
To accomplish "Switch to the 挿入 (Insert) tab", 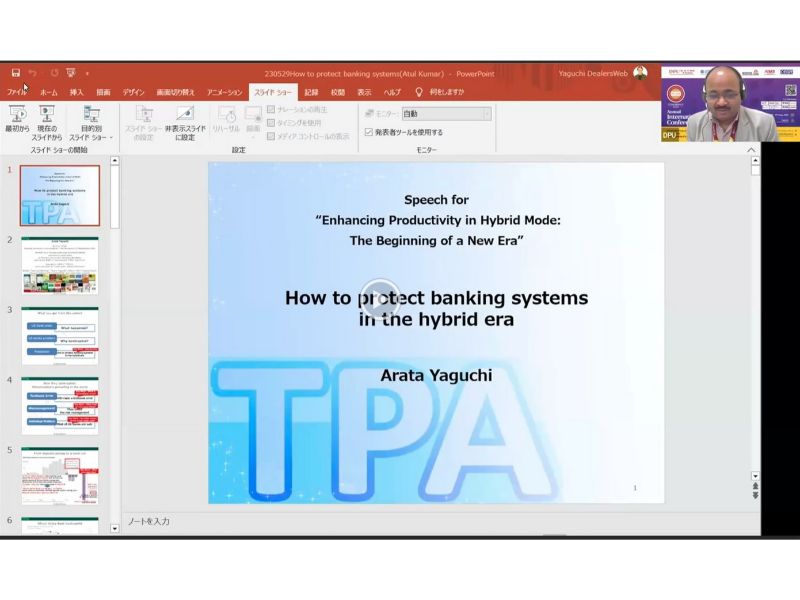I will 77,92.
